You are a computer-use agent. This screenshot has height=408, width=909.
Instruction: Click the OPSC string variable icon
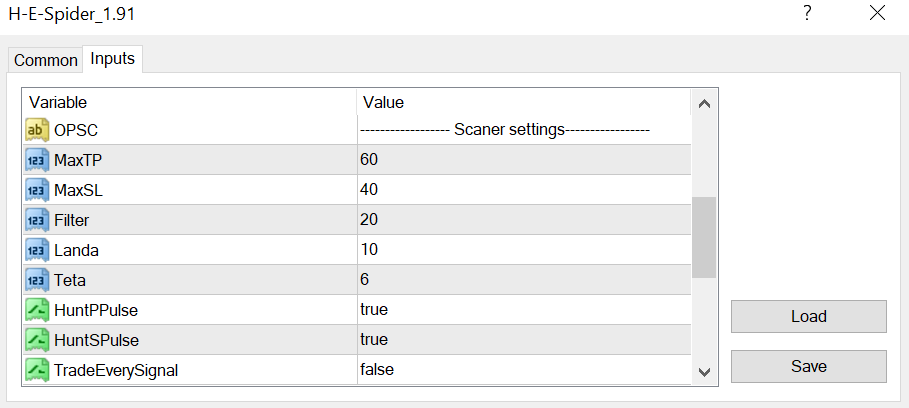point(38,129)
